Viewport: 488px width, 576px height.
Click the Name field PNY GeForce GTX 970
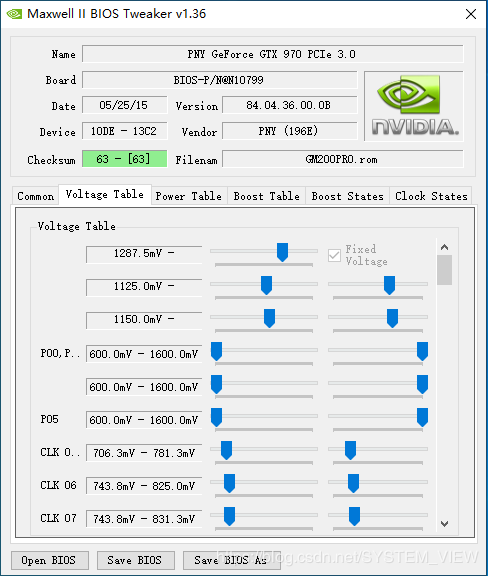tap(273, 54)
